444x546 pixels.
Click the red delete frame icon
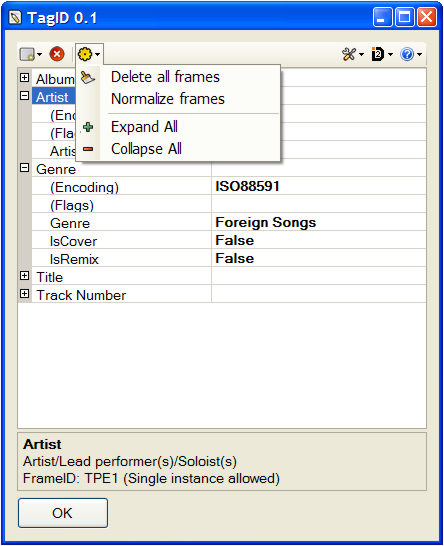tap(57, 54)
